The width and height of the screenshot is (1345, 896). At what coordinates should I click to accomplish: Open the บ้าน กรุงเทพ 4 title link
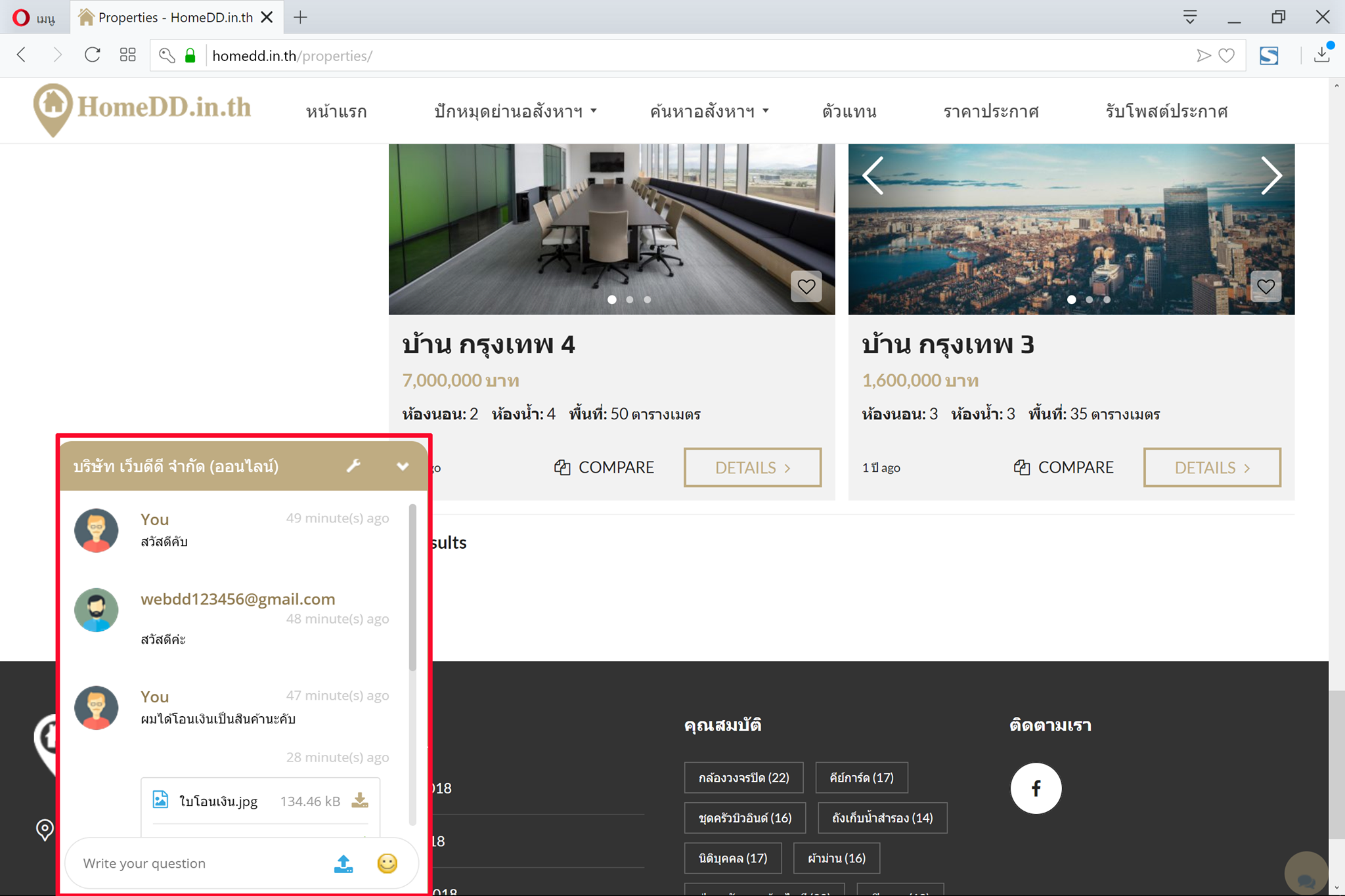489,345
